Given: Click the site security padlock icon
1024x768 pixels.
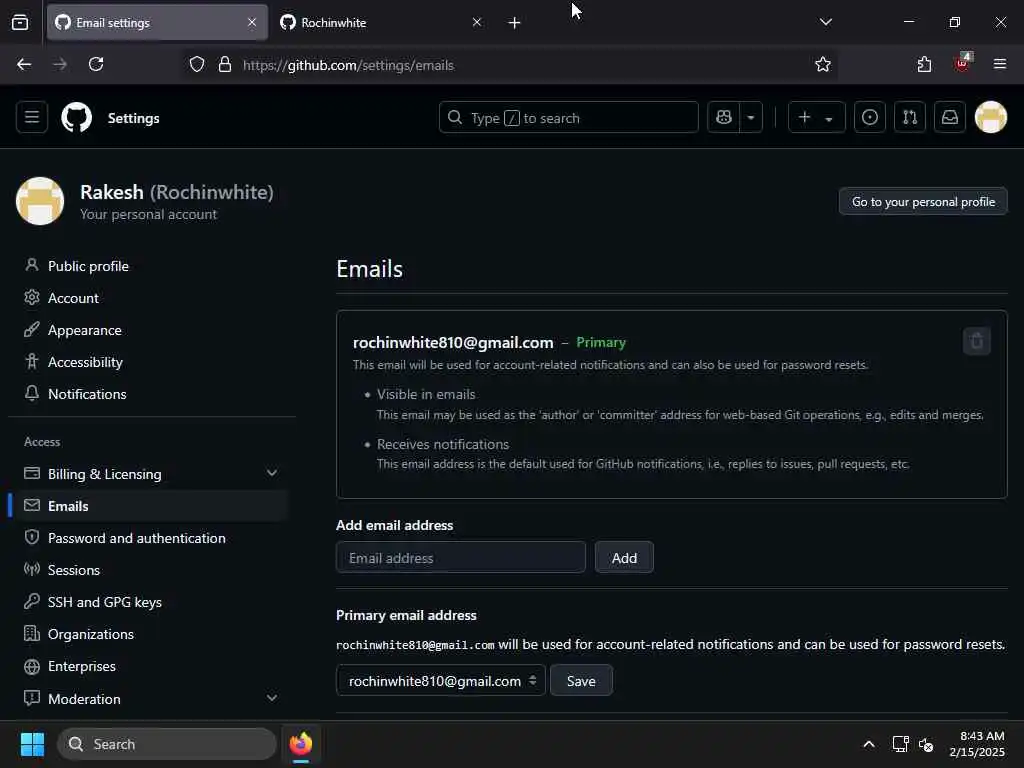Looking at the screenshot, I should (x=225, y=64).
